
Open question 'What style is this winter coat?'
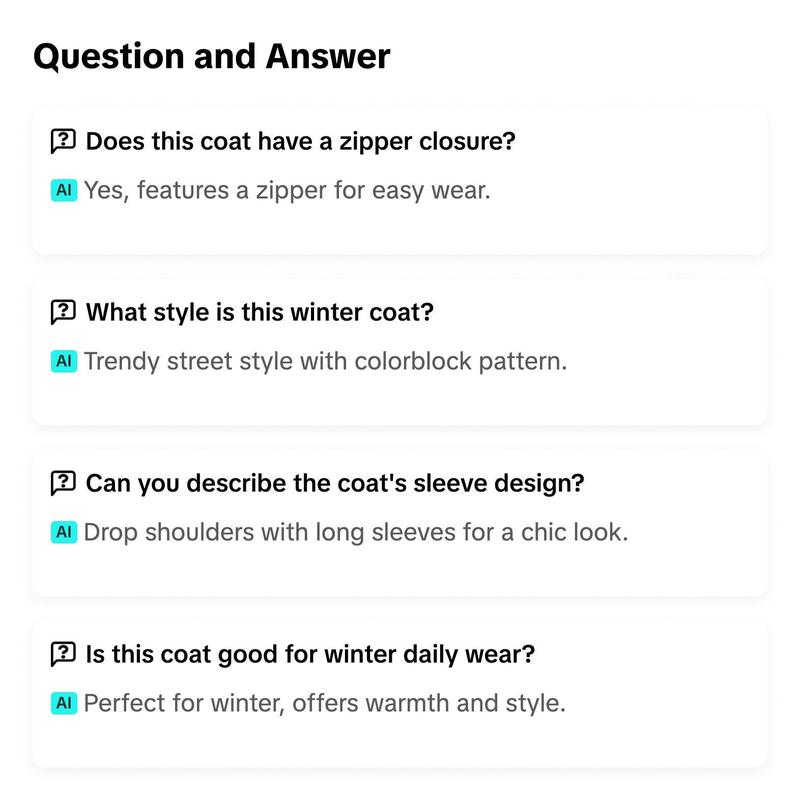tap(260, 312)
